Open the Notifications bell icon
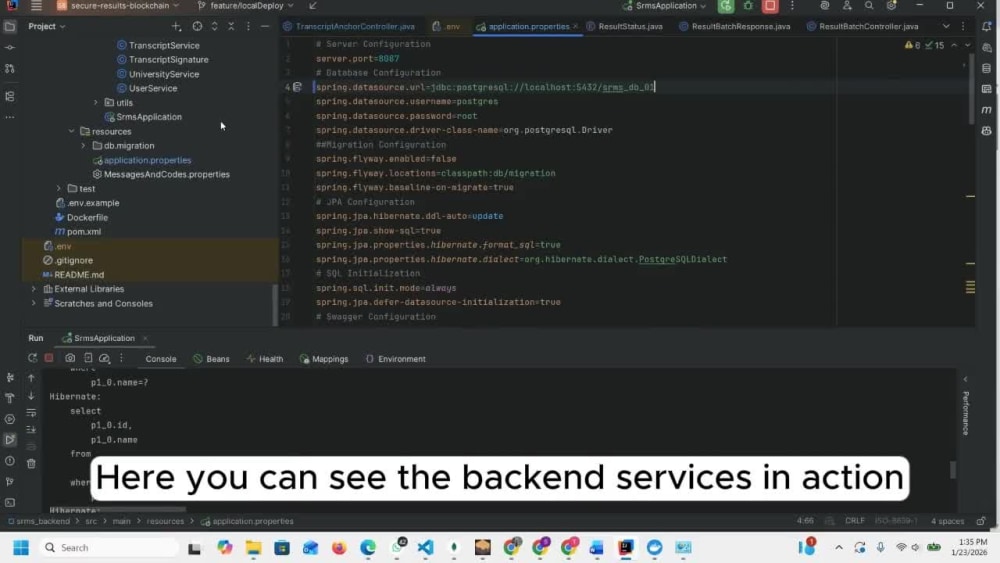The width and height of the screenshot is (1000, 563). 987,27
